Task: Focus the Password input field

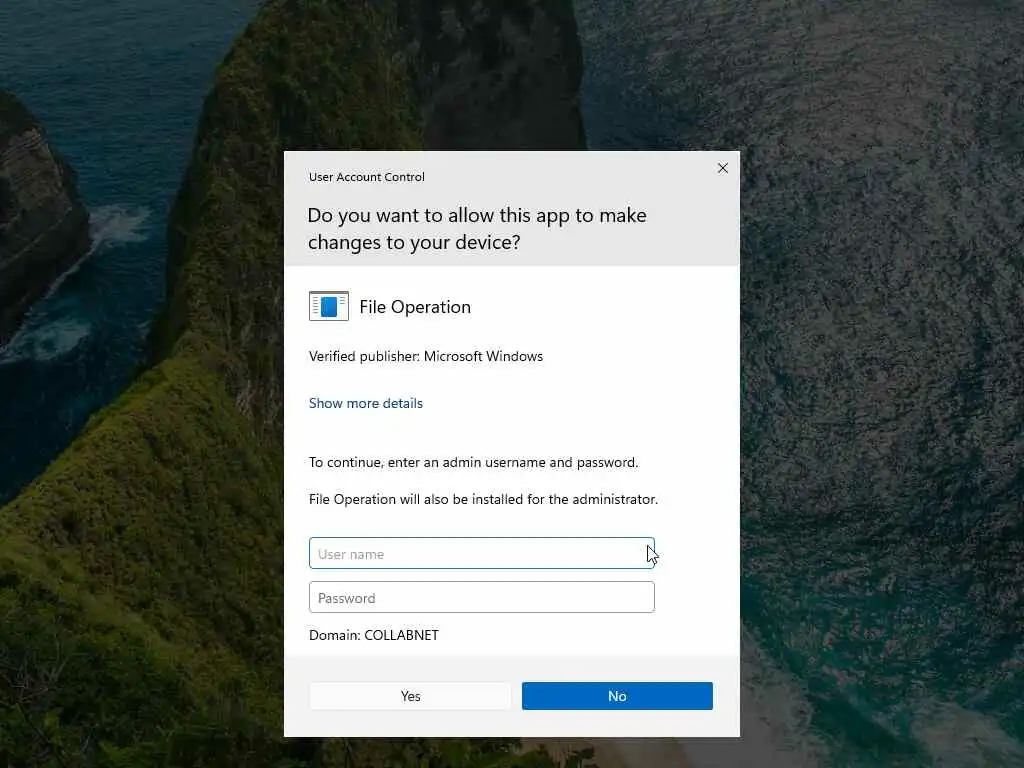Action: (x=482, y=598)
